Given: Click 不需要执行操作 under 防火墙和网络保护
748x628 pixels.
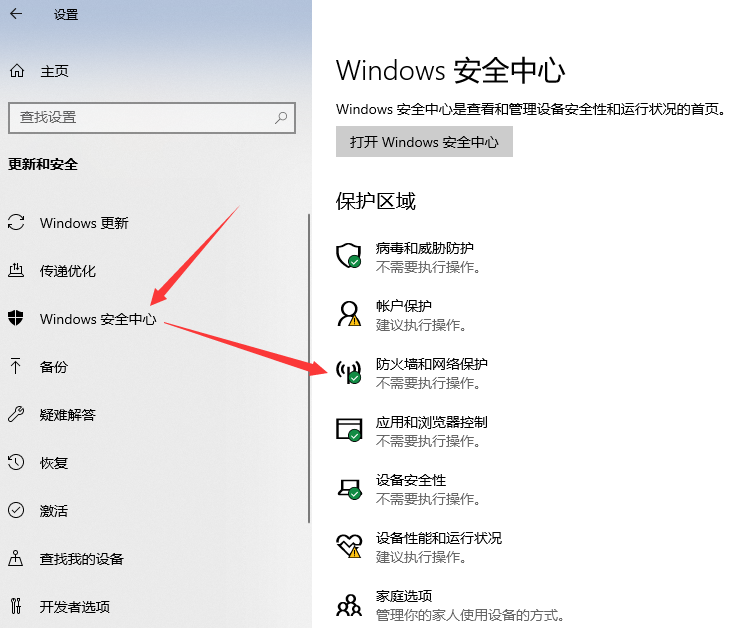Looking at the screenshot, I should click(x=428, y=383).
